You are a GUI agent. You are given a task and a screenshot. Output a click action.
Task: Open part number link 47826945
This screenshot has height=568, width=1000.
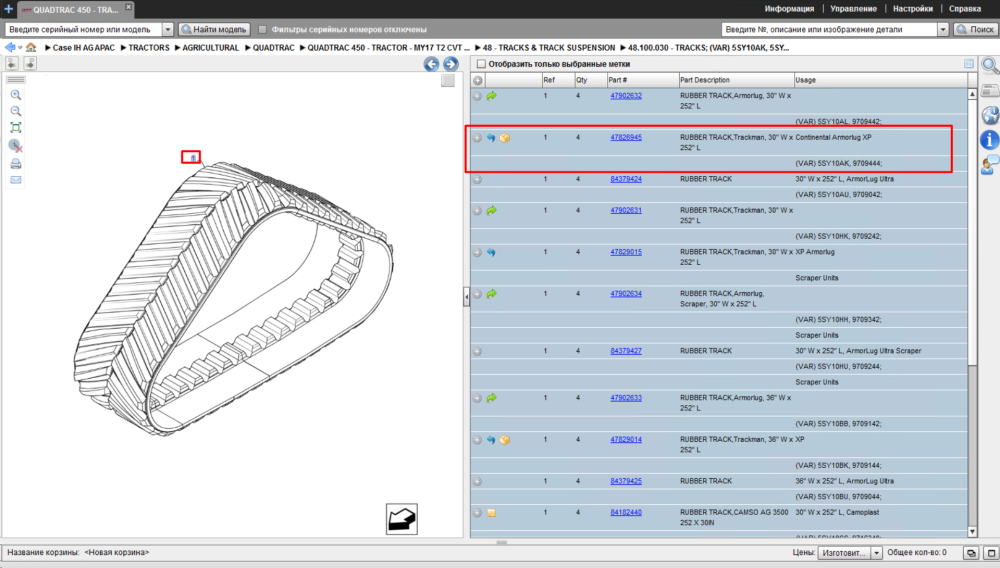pos(626,138)
